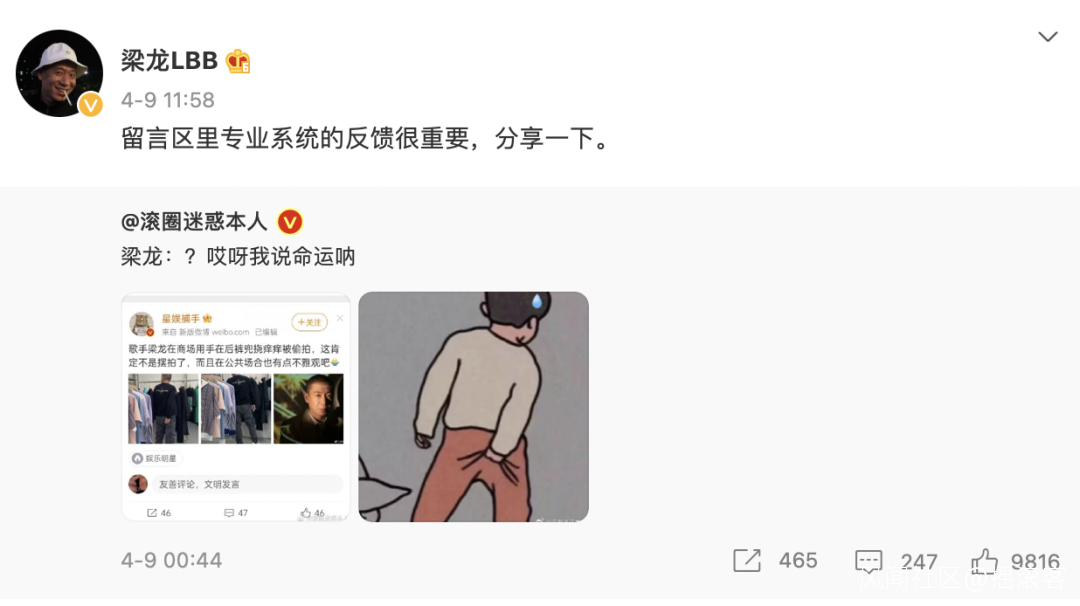1080x606 pixels.
Task: Click the reposted text 梁龙：？哎呀我说命运呐
Action: tap(238, 257)
